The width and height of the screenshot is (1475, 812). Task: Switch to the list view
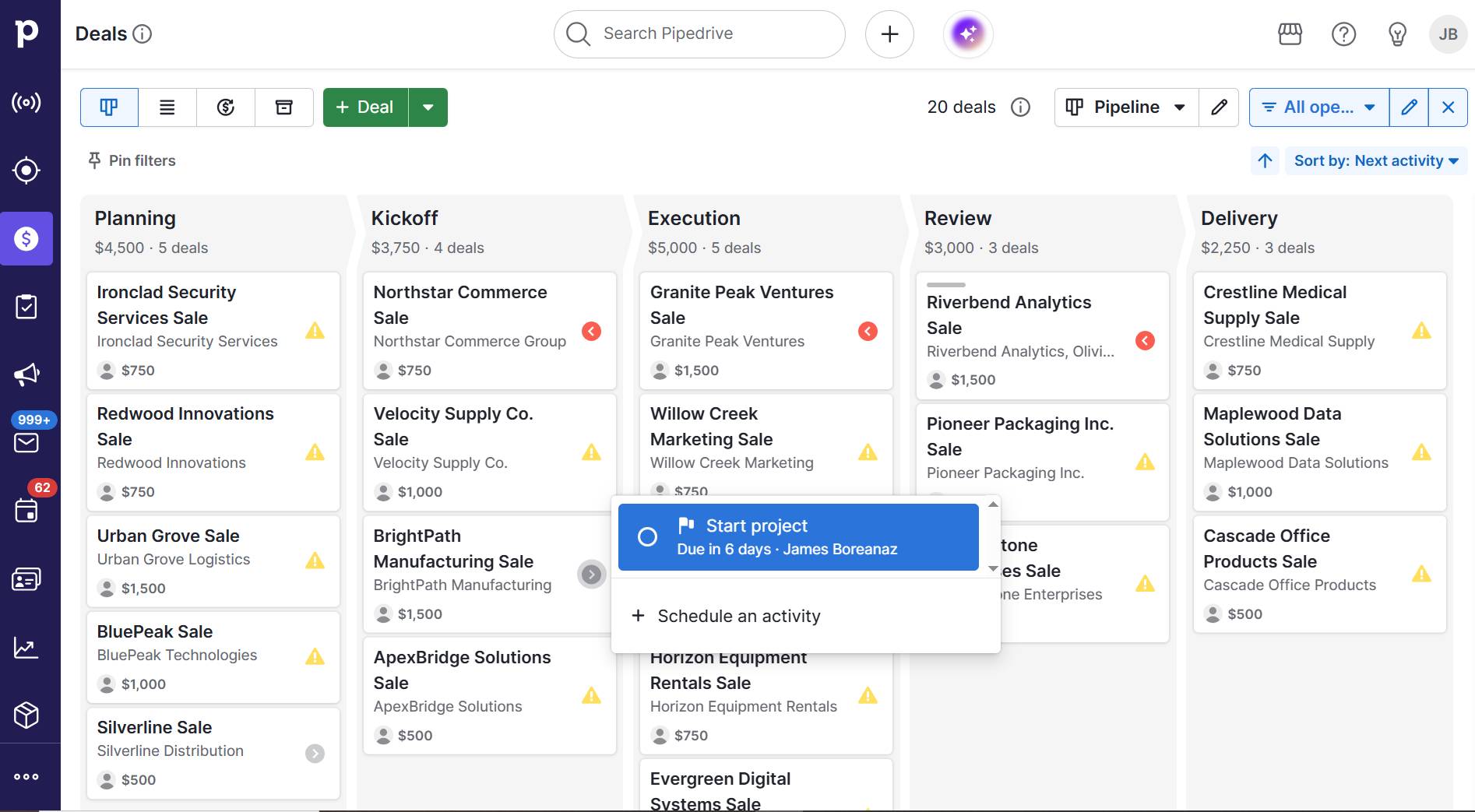[167, 107]
